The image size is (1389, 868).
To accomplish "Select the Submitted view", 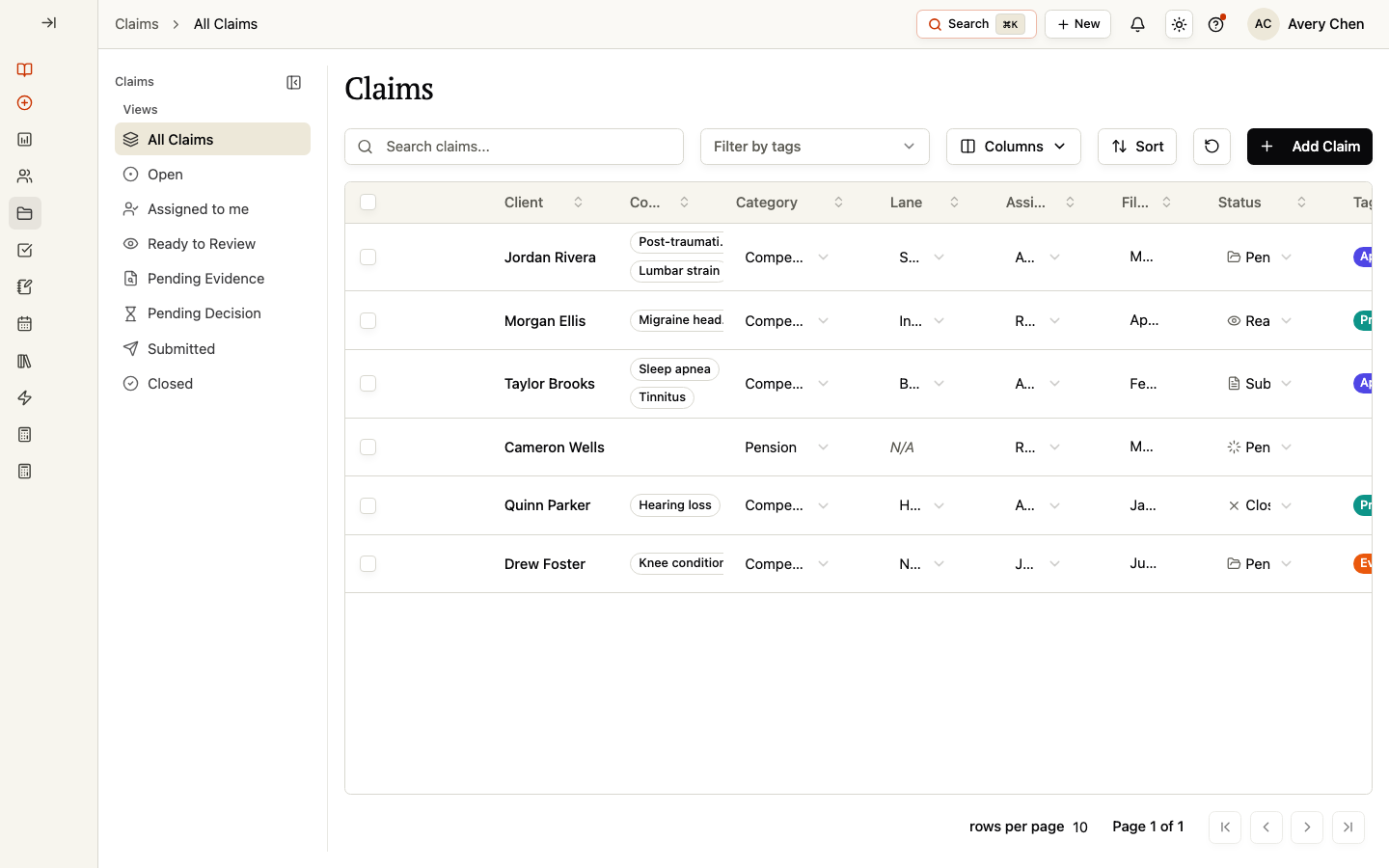I will [212, 349].
